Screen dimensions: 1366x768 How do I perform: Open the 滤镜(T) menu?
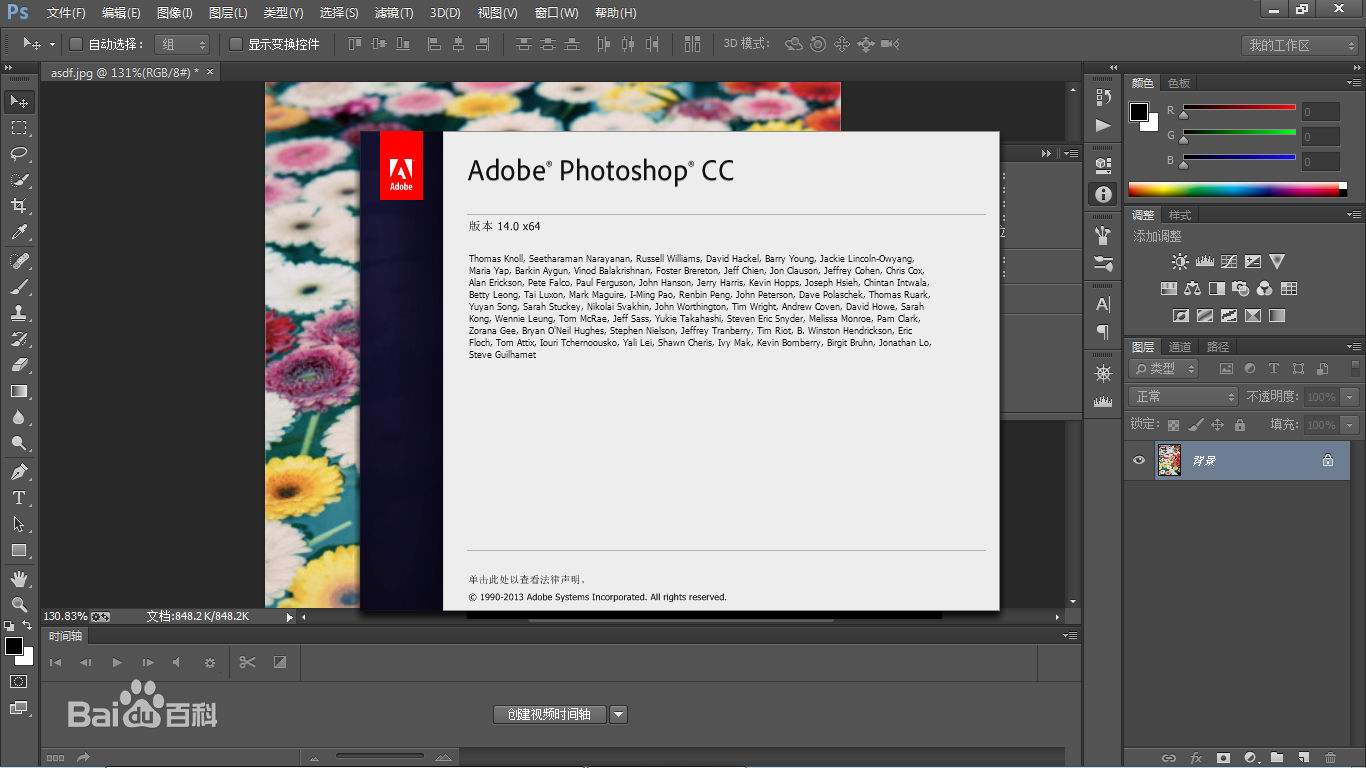393,13
